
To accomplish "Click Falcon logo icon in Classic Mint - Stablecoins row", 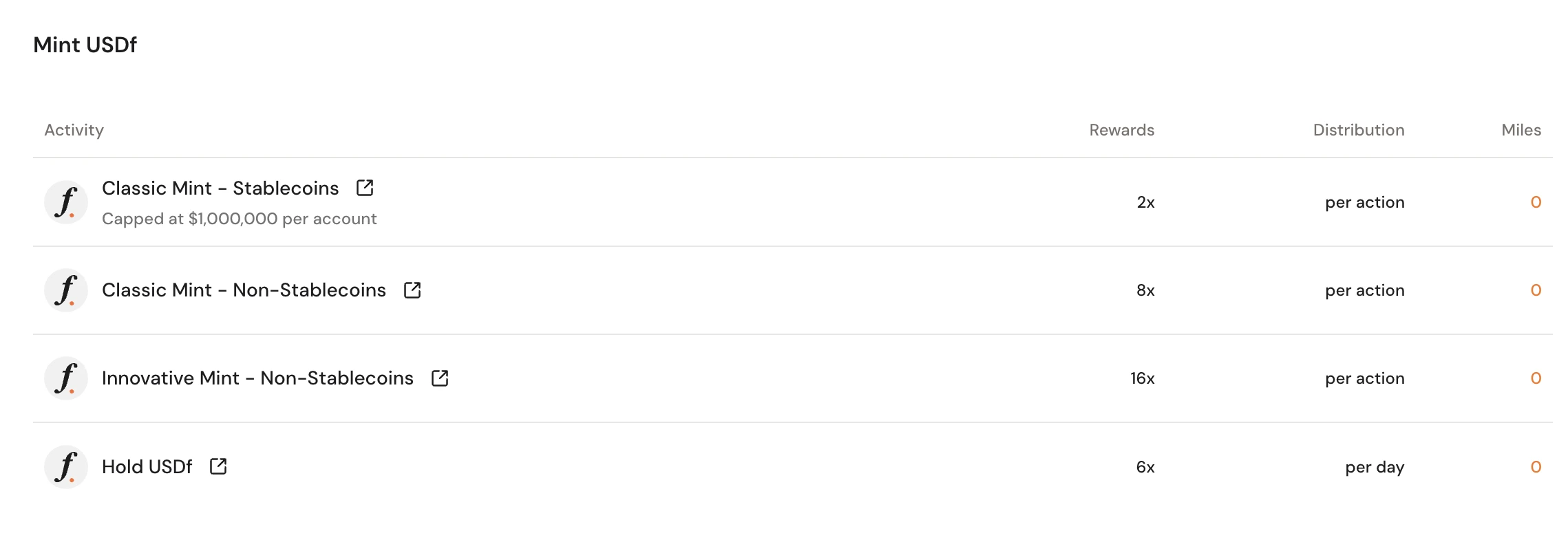I will pyautogui.click(x=66, y=202).
